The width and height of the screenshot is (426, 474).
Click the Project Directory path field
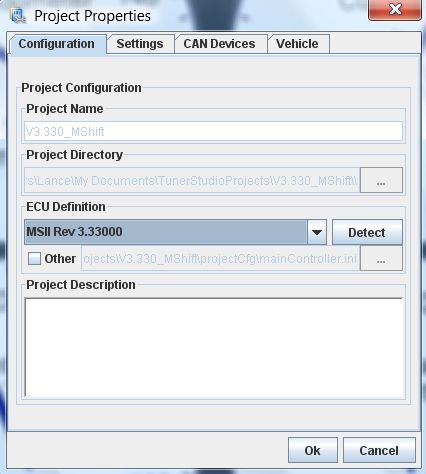coord(192,181)
